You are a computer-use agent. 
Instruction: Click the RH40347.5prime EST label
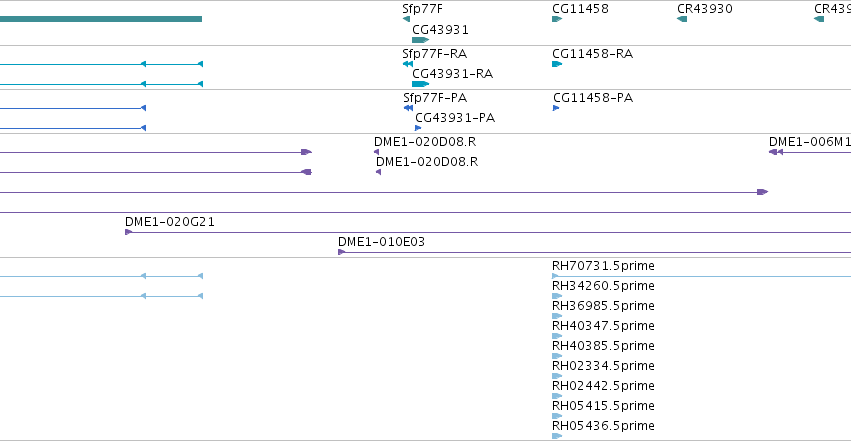[603, 326]
